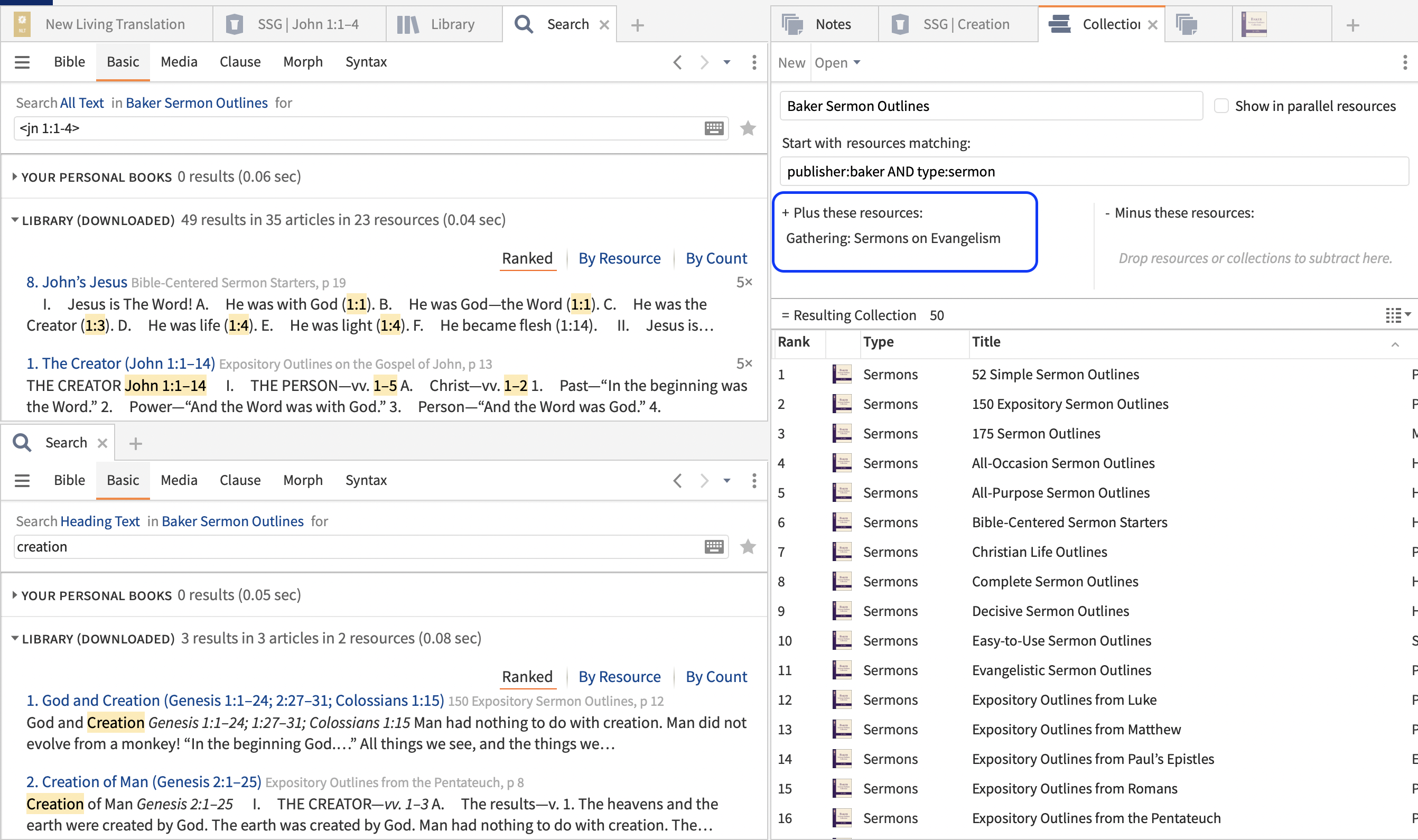Open the keyboard selector in upper search box
The height and width of the screenshot is (840, 1418).
714,128
